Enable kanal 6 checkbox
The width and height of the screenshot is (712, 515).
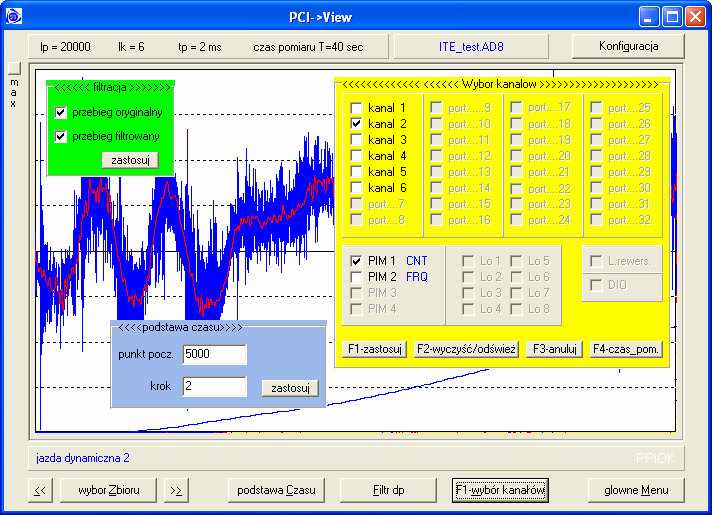coord(356,188)
